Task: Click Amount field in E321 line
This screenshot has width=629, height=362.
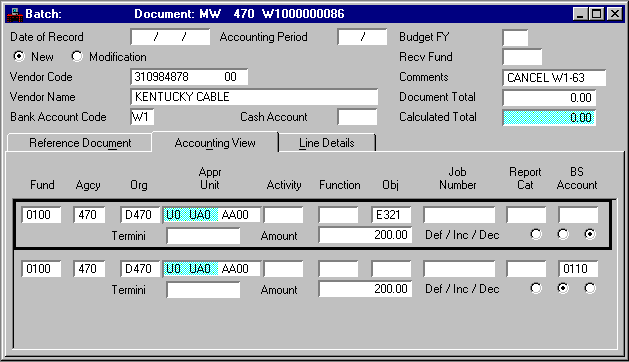Action: tap(365, 235)
